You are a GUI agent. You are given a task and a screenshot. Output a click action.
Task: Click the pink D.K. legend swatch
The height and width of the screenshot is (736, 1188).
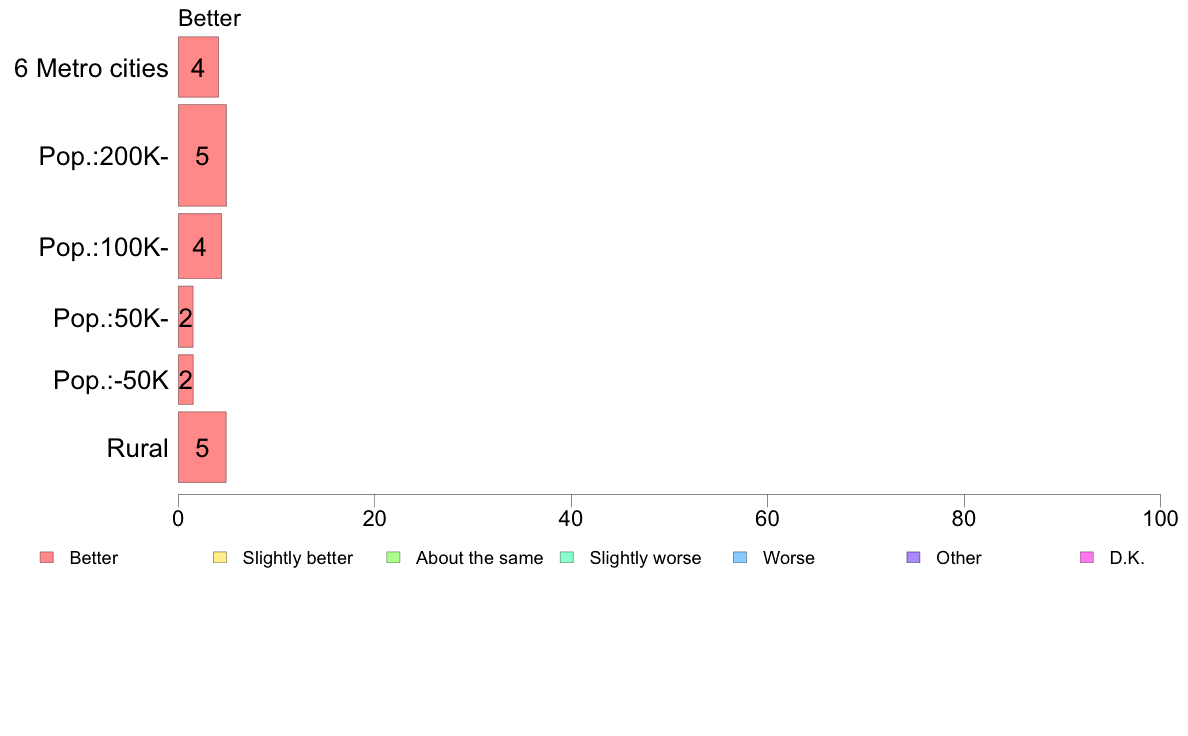pos(1087,558)
